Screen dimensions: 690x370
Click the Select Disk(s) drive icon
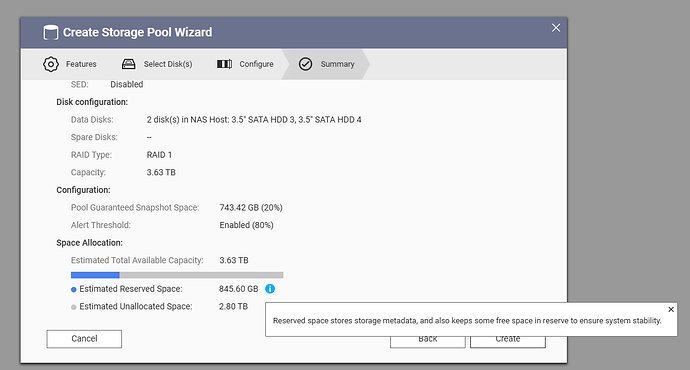128,64
